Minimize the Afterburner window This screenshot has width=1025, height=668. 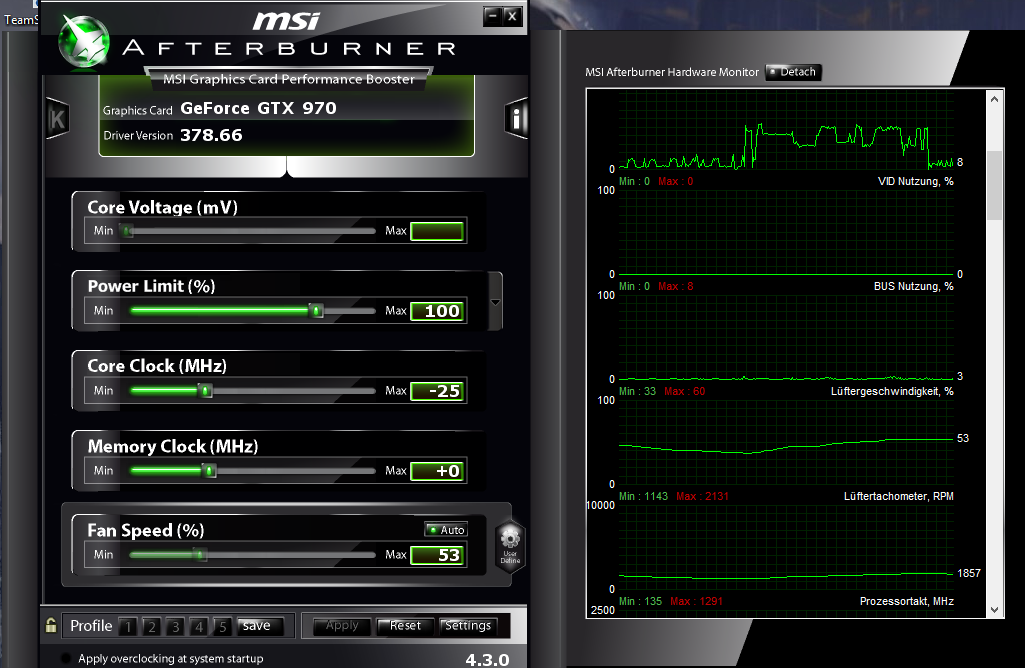tap(493, 16)
